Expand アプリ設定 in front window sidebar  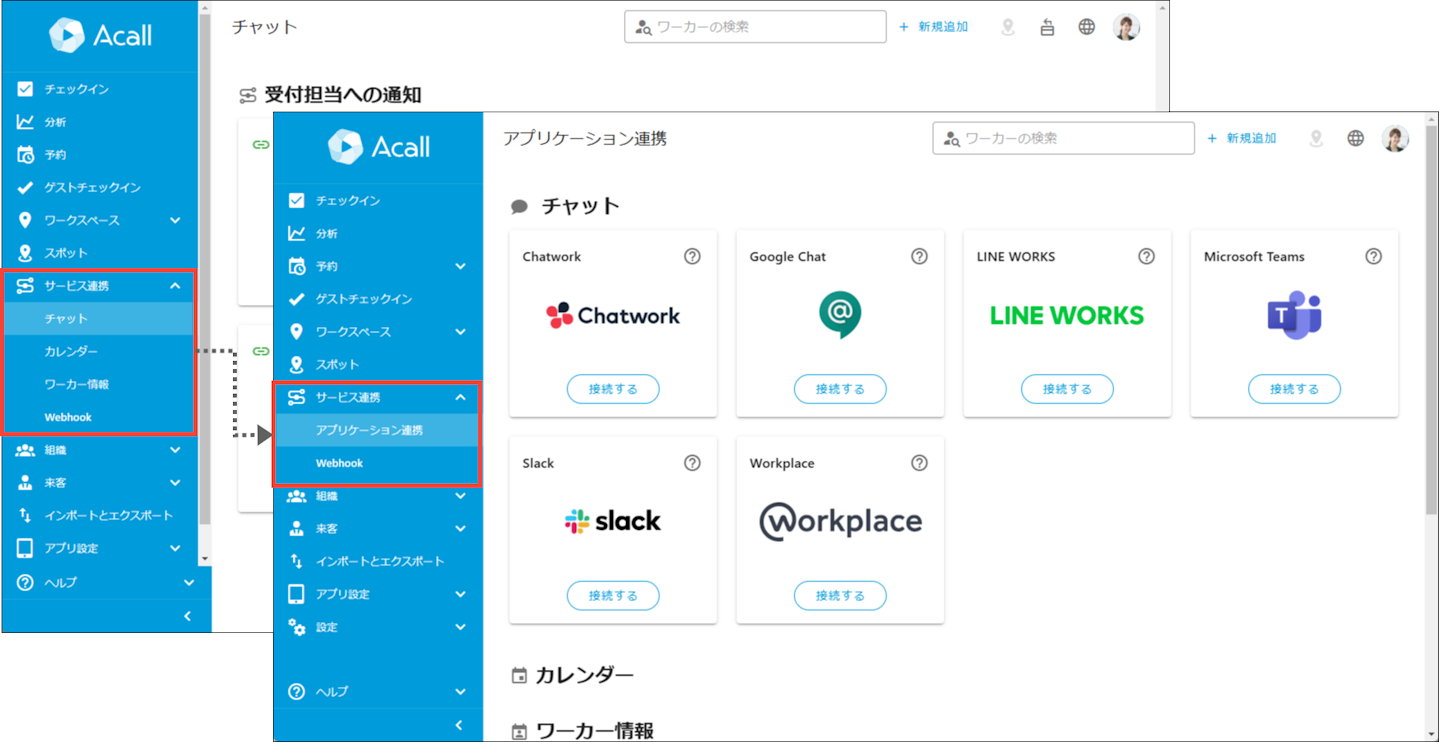click(x=460, y=594)
